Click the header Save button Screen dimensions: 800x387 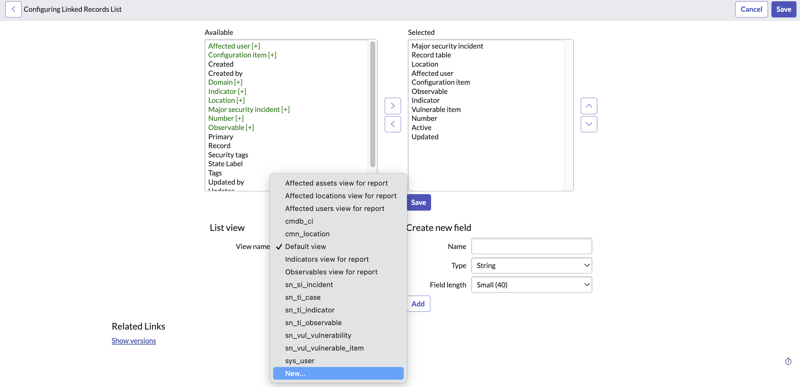point(784,9)
